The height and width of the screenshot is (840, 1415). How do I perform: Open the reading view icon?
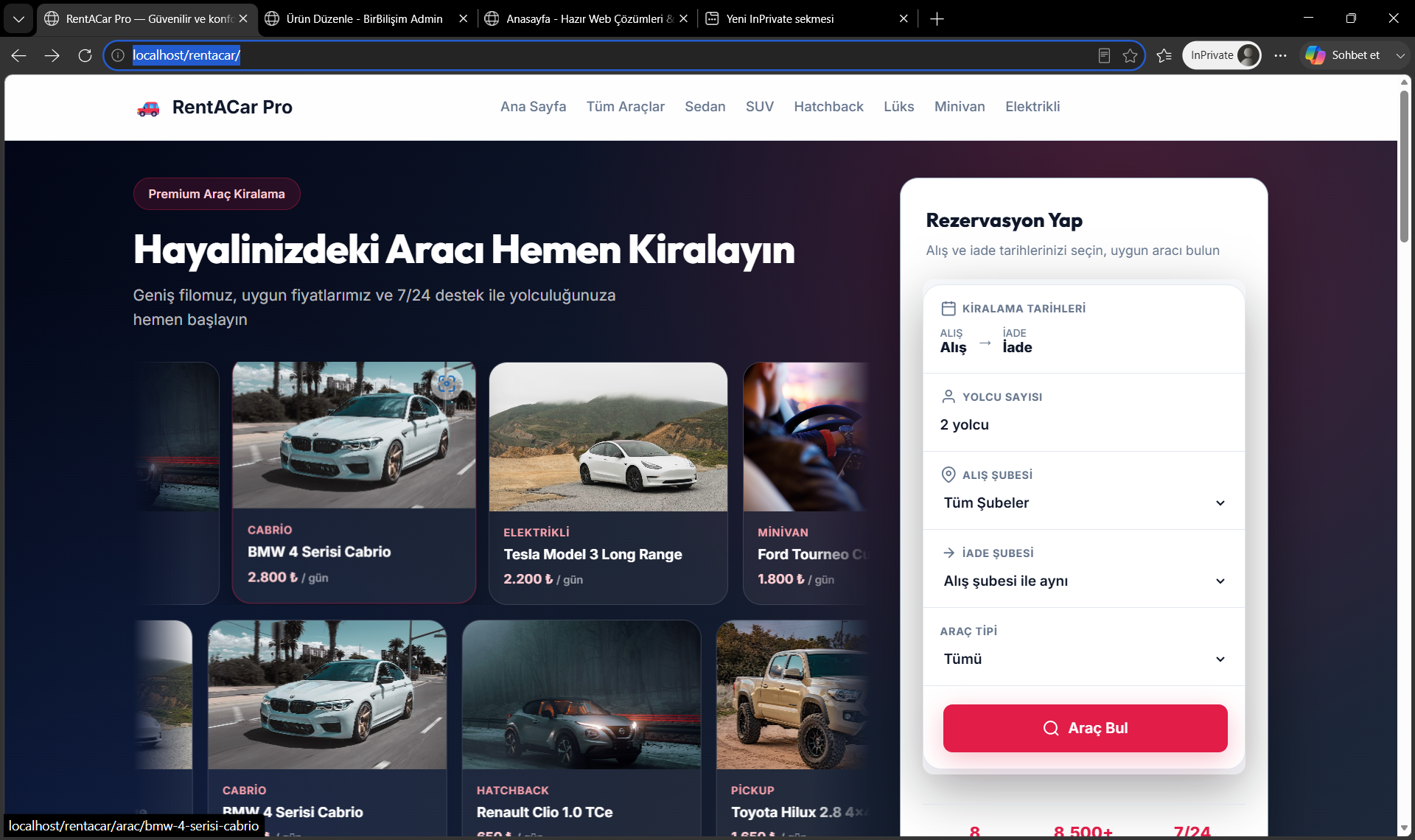1104,55
